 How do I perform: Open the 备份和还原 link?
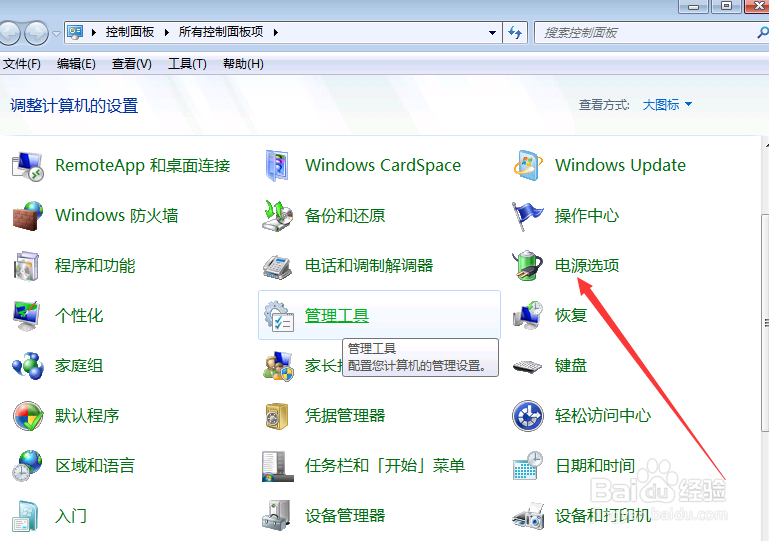(x=345, y=216)
